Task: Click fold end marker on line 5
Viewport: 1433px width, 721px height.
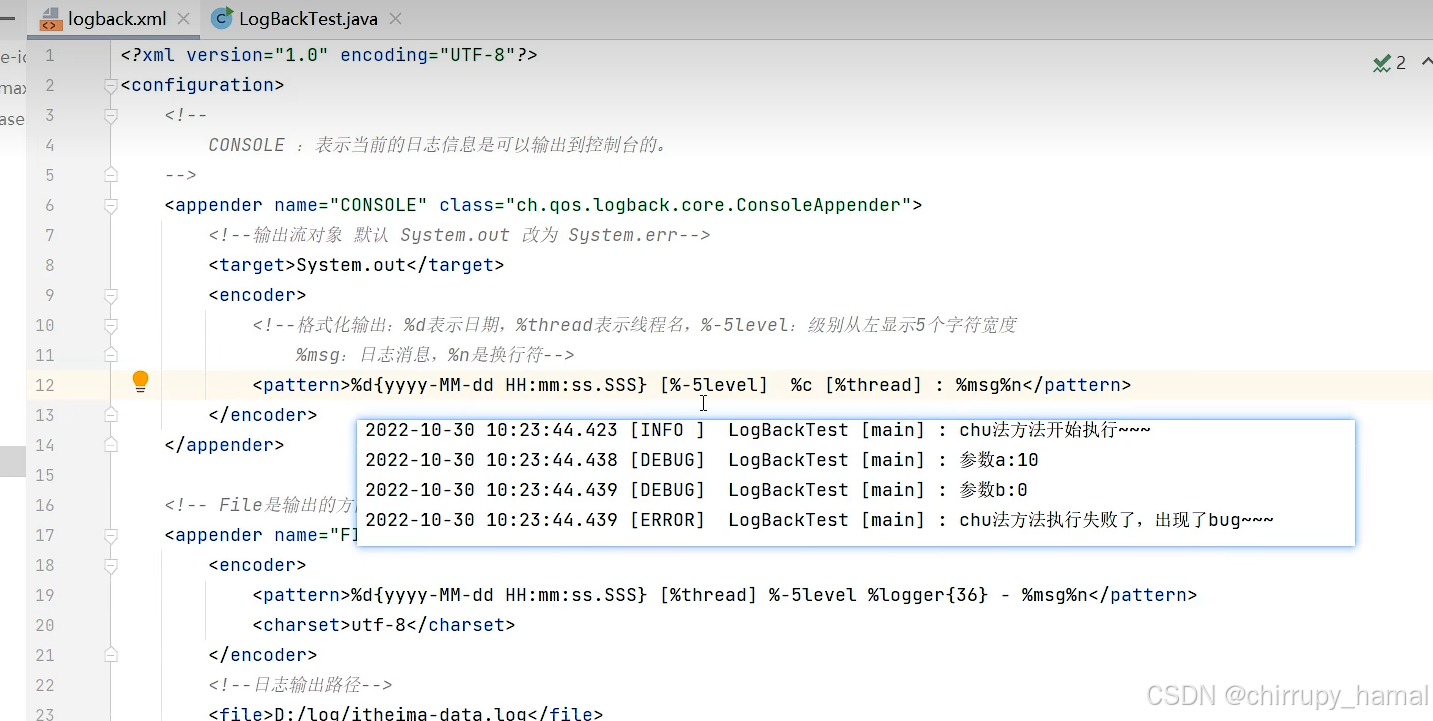Action: 111,175
